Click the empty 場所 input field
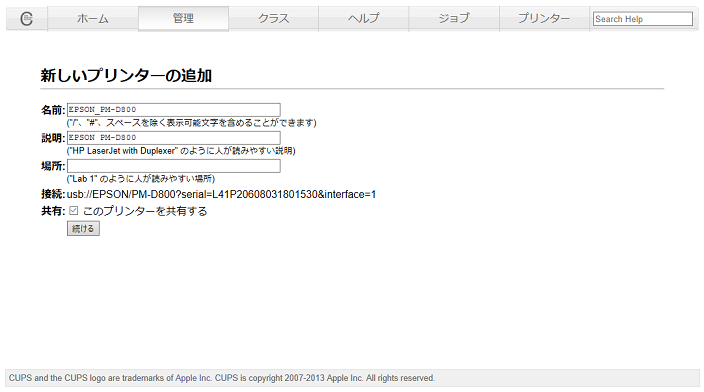 [174, 166]
